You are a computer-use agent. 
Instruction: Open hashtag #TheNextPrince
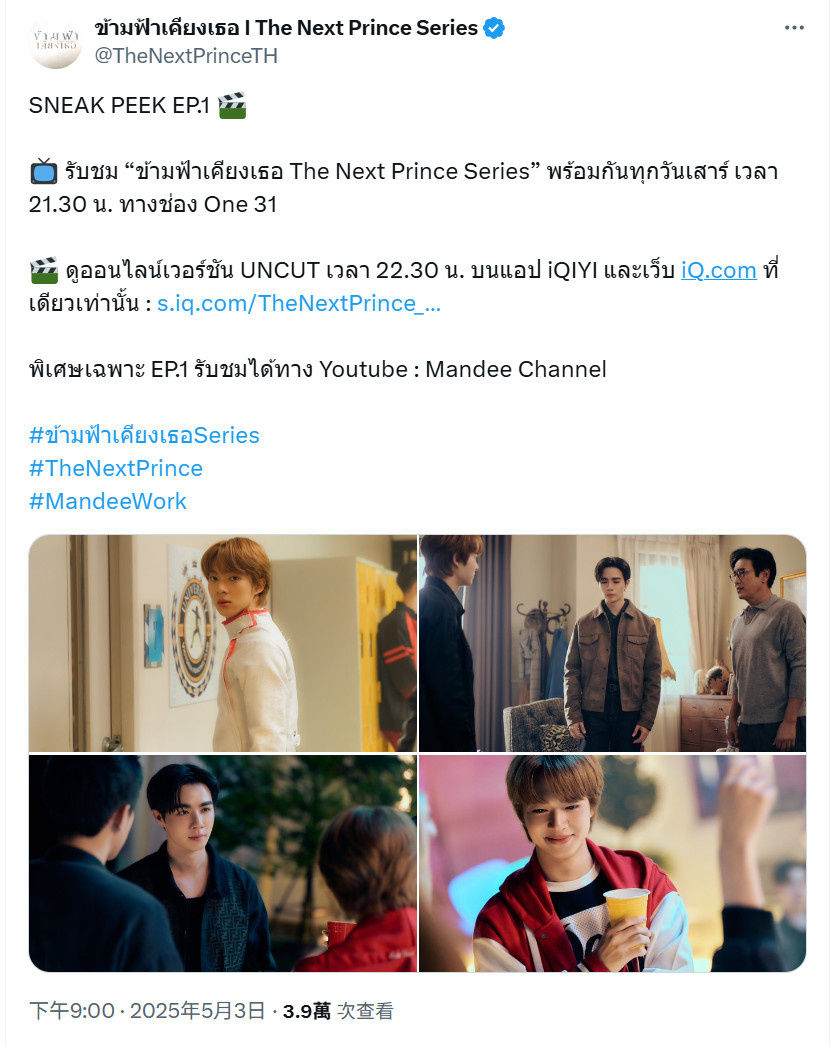tap(115, 468)
